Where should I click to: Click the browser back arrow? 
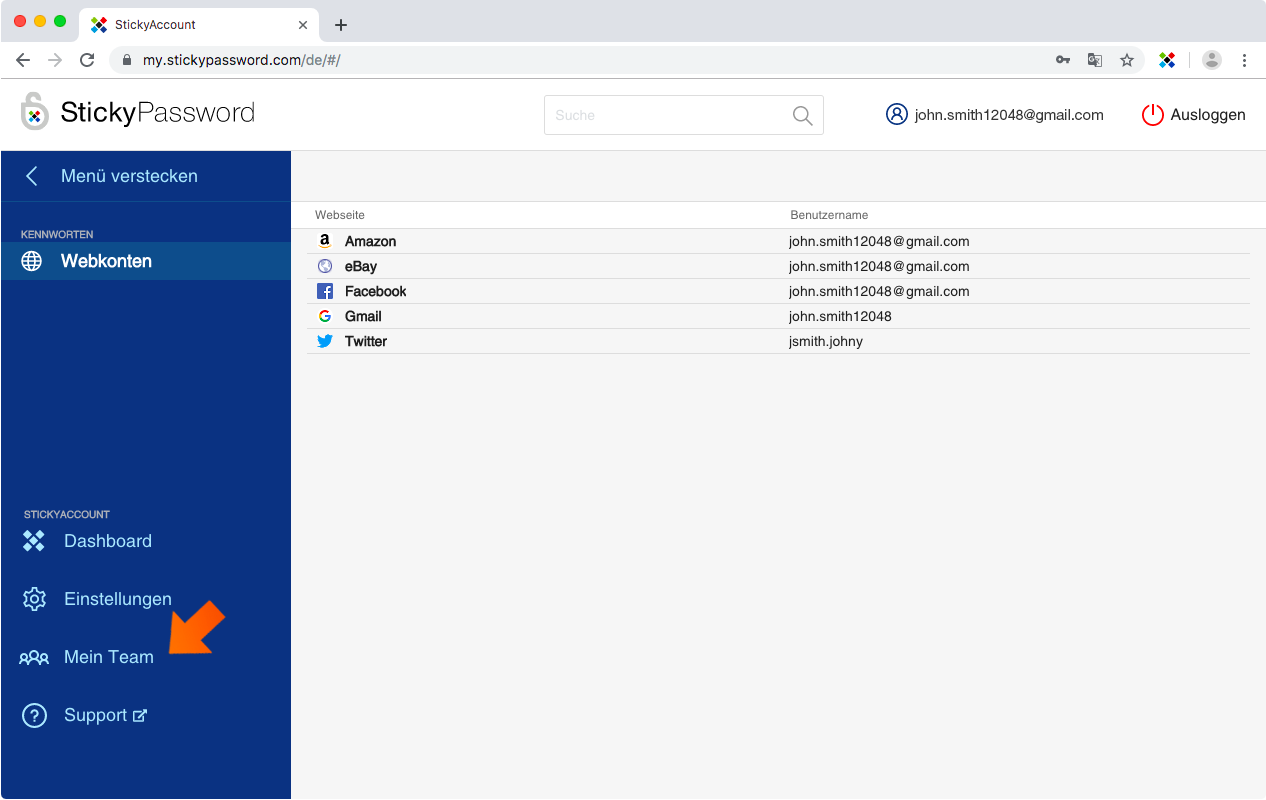[23, 60]
